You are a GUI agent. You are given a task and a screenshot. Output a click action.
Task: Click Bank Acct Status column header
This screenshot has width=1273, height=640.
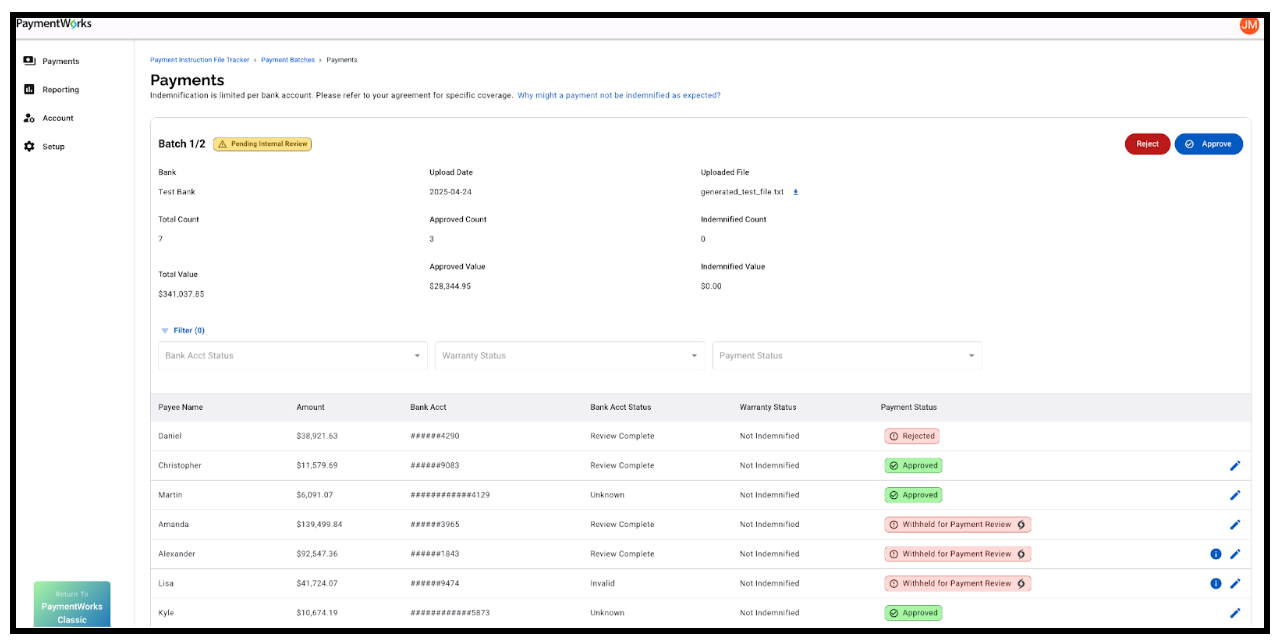(x=621, y=407)
